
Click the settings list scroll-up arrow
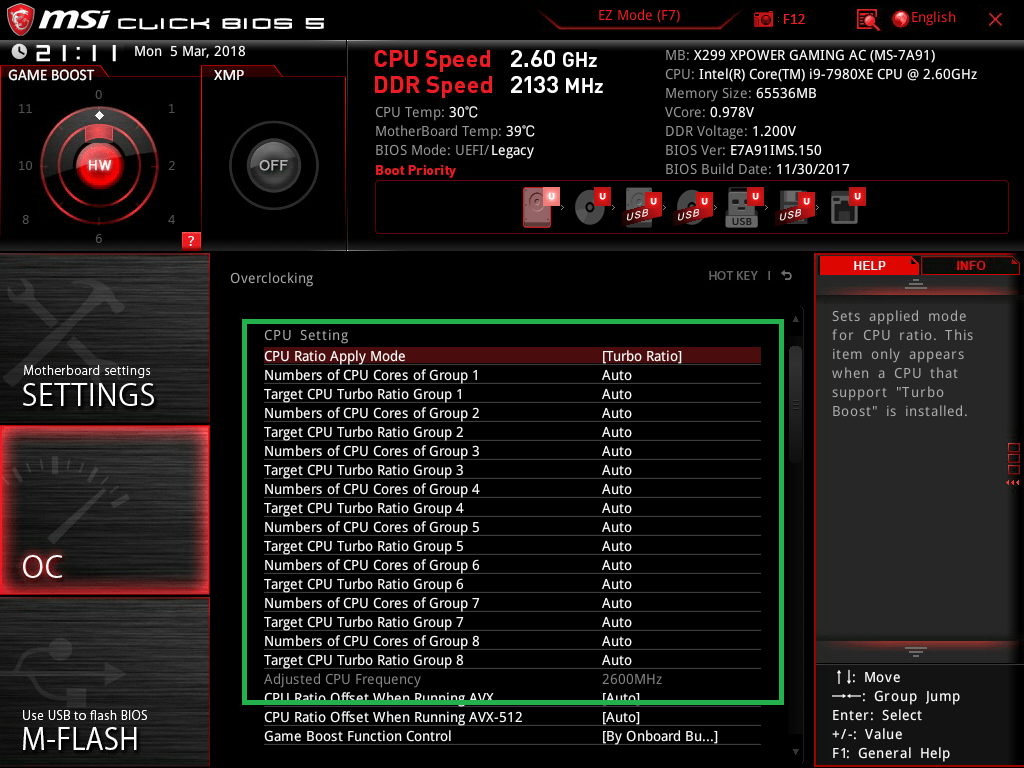795,319
